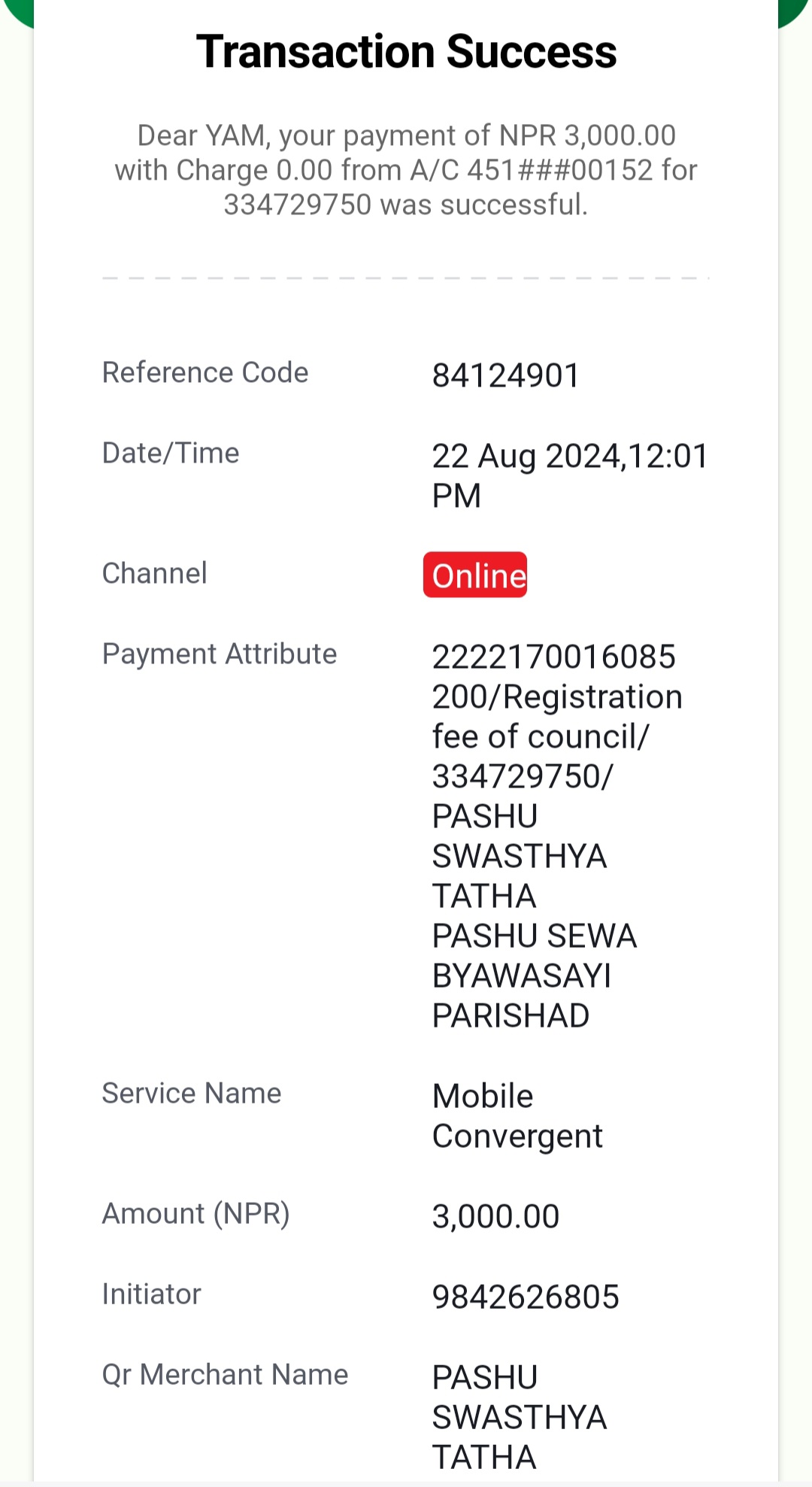Tap the Payment Attribute label
The height and width of the screenshot is (1487, 812).
tap(220, 654)
